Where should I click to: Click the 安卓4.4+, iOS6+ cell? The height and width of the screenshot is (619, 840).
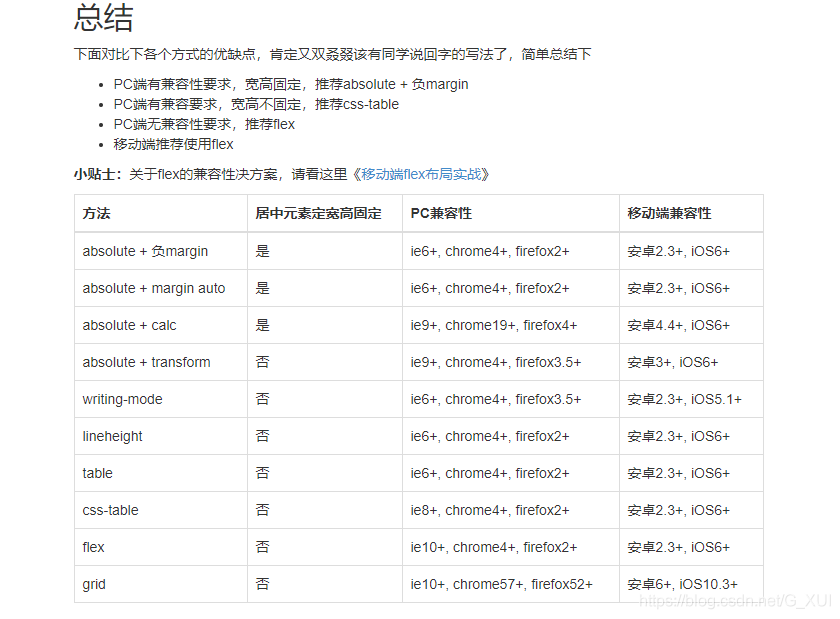679,325
